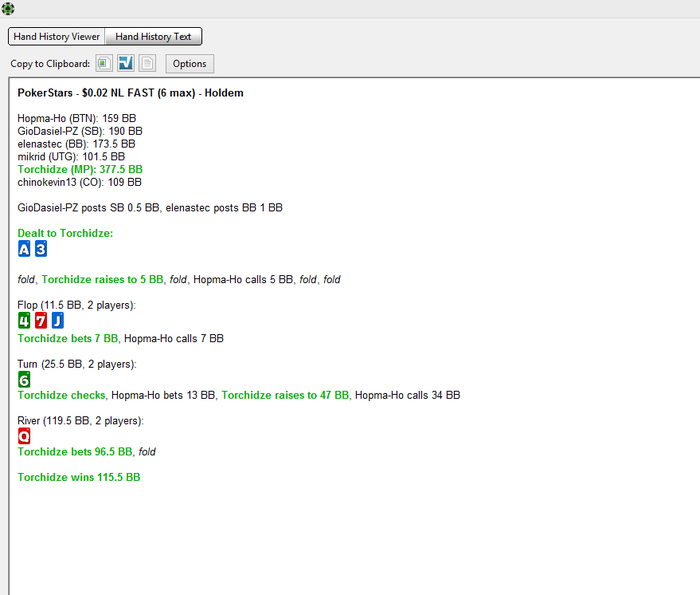Switch to Hand History Viewer tab
This screenshot has height=595, width=700.
pos(57,37)
